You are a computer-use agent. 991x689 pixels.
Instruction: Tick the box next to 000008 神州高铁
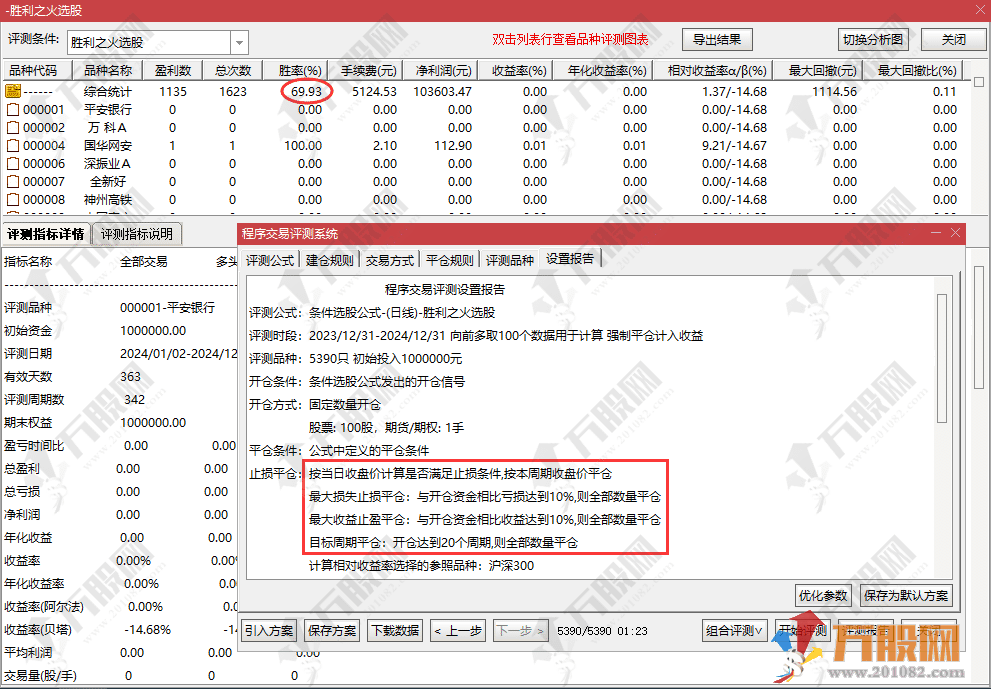click(13, 200)
